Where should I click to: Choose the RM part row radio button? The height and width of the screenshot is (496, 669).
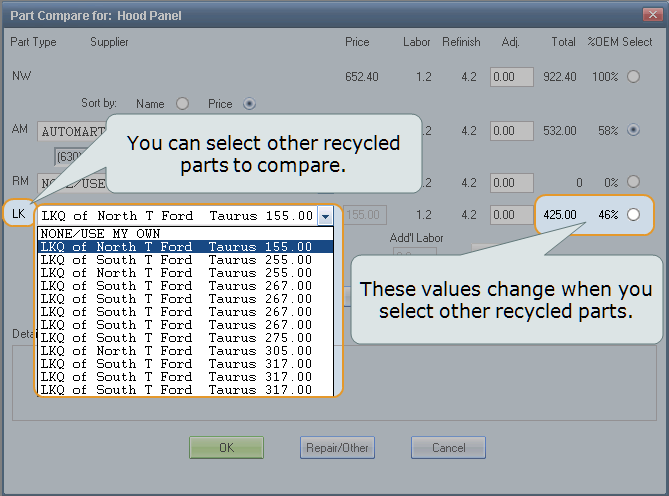click(x=632, y=182)
